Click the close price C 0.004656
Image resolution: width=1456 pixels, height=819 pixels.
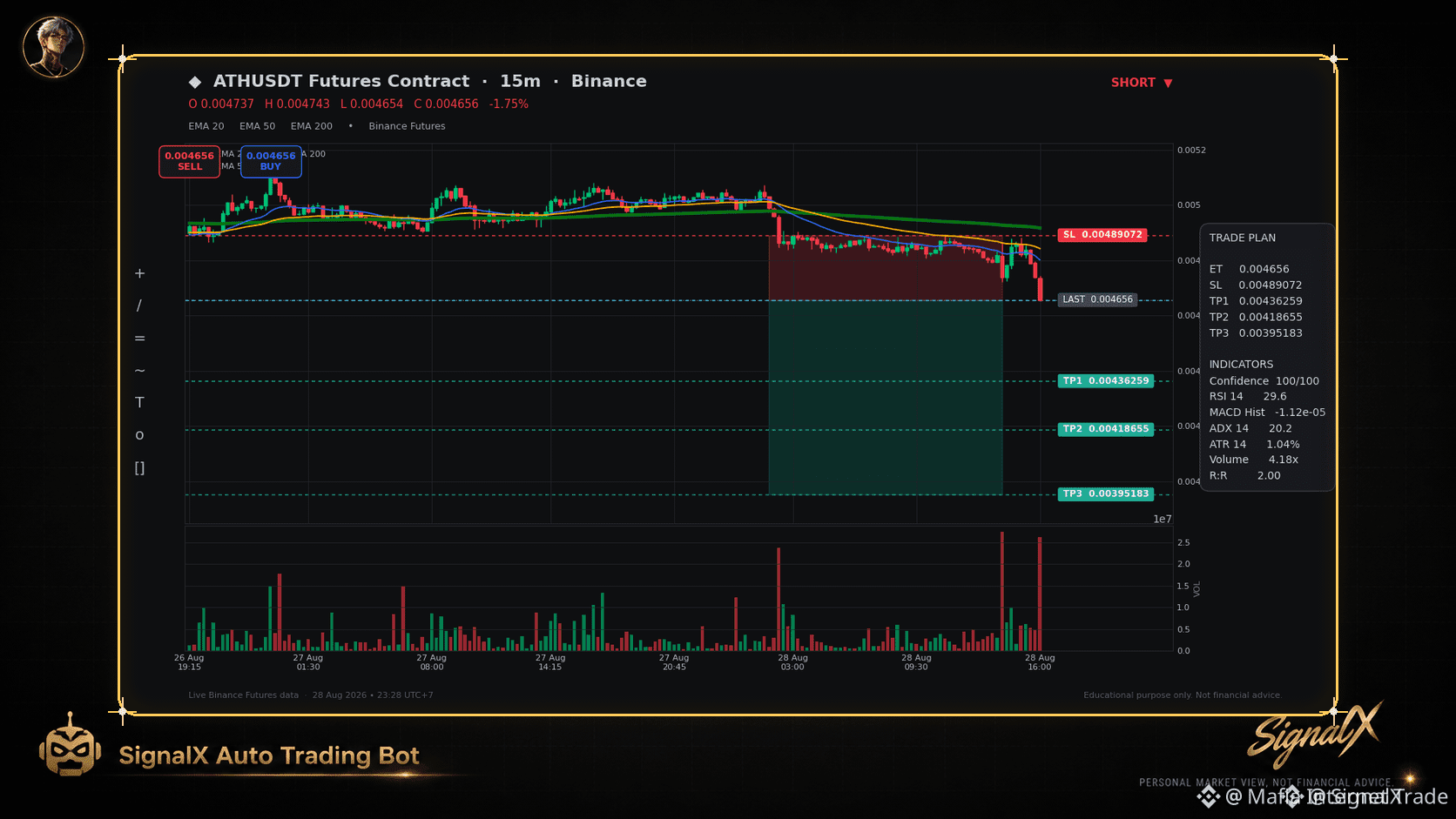coord(446,104)
